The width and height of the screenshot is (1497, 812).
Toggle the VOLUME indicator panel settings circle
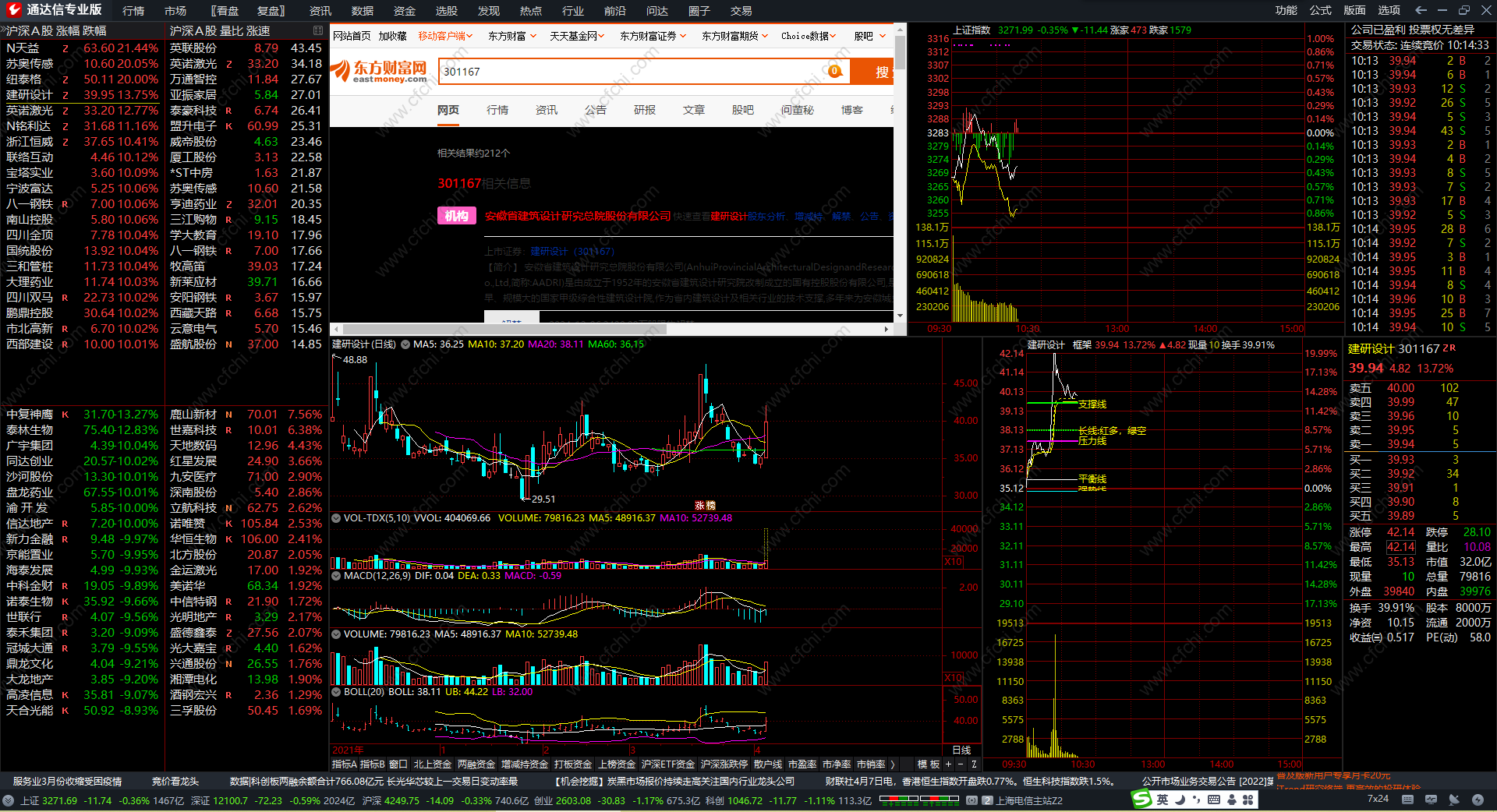336,634
